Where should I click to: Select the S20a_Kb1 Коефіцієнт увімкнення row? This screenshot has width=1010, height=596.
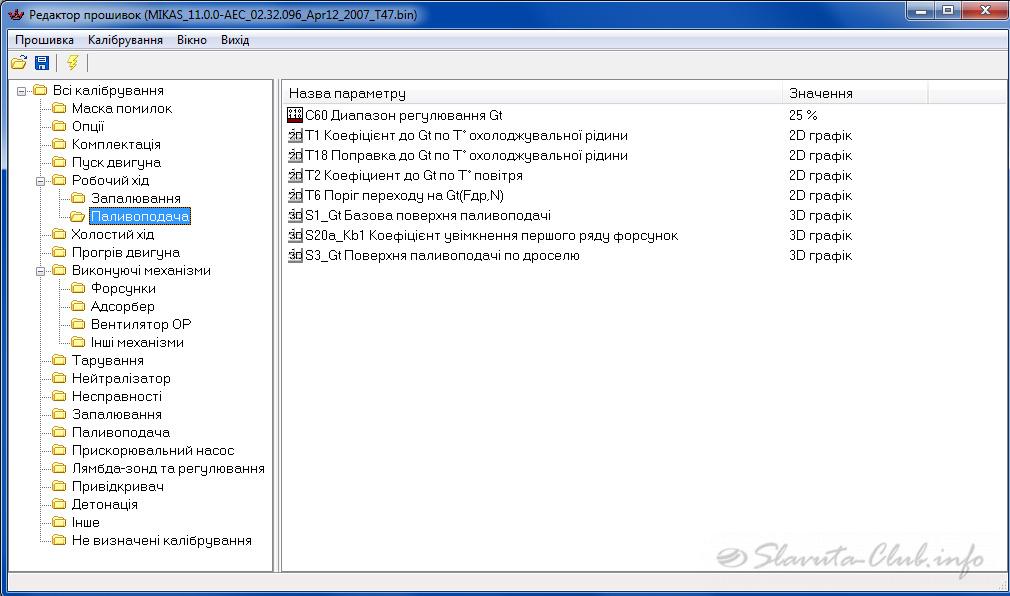491,236
